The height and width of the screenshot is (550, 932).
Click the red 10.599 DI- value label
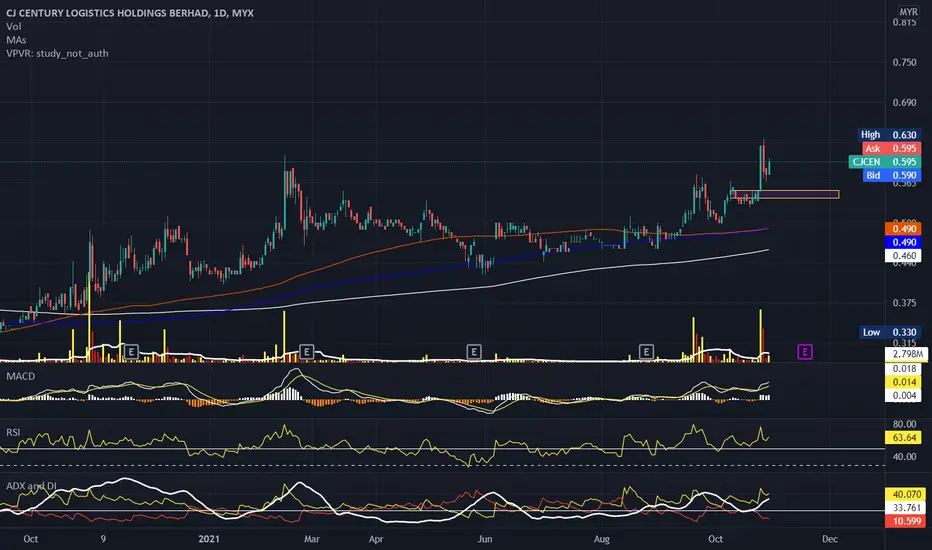click(906, 521)
